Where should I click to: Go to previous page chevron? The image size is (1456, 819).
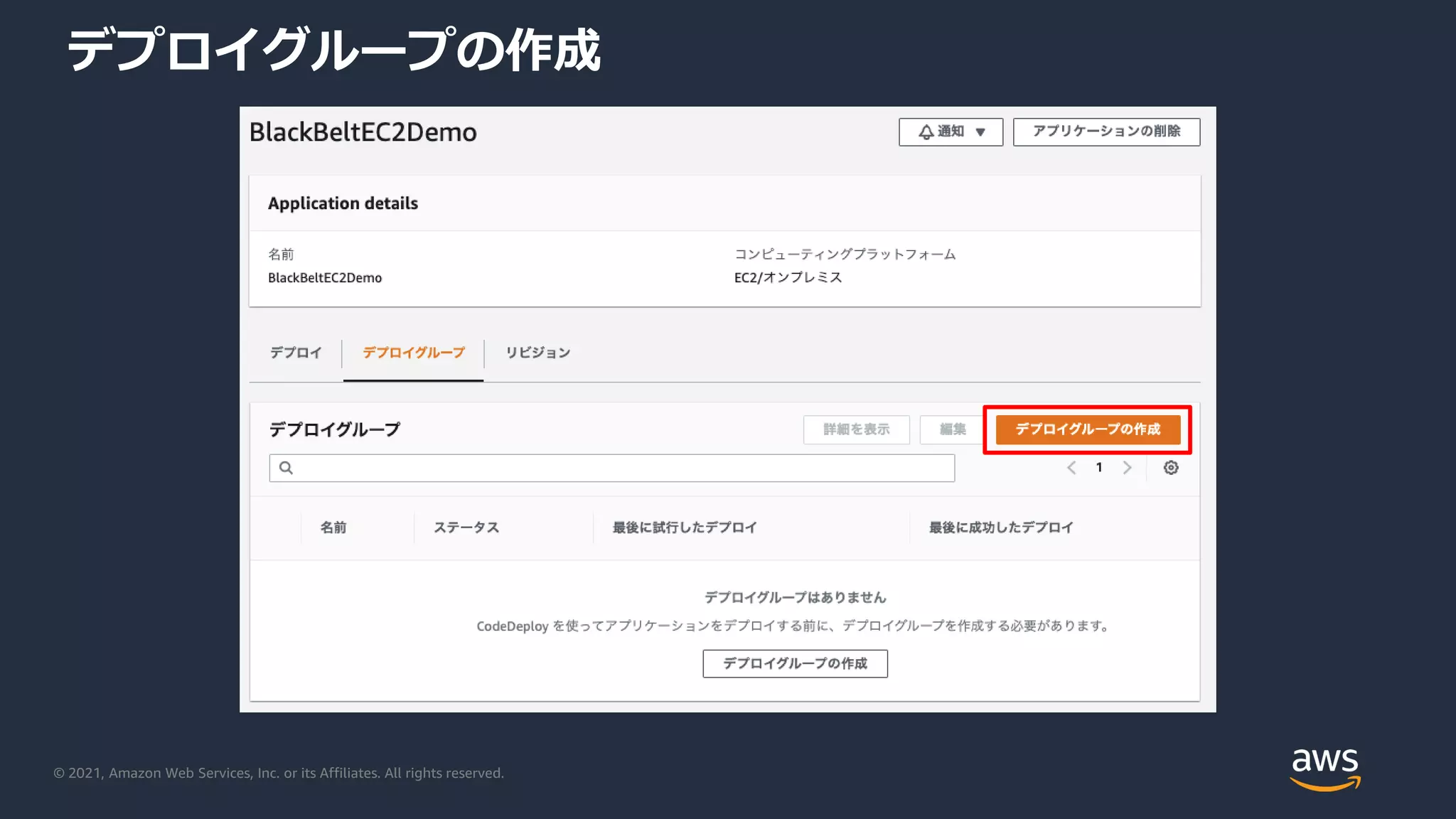(1071, 468)
